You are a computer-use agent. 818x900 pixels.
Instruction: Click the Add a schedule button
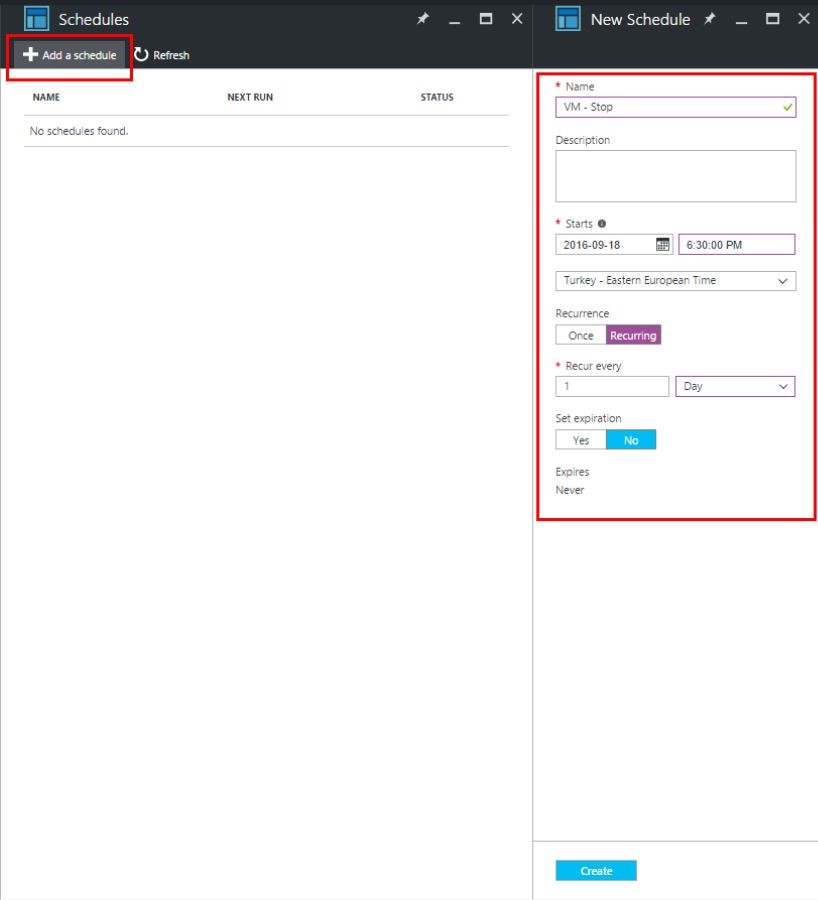coord(69,55)
